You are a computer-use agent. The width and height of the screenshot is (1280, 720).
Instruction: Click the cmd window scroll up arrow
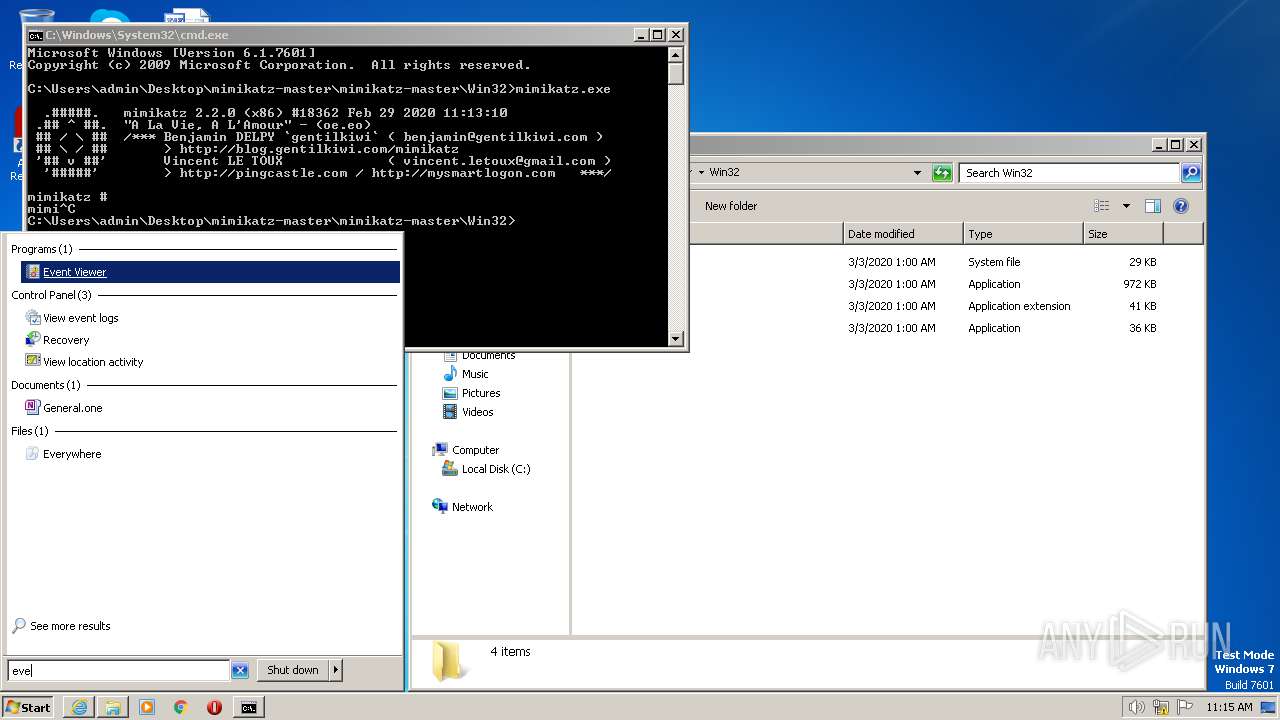point(676,54)
